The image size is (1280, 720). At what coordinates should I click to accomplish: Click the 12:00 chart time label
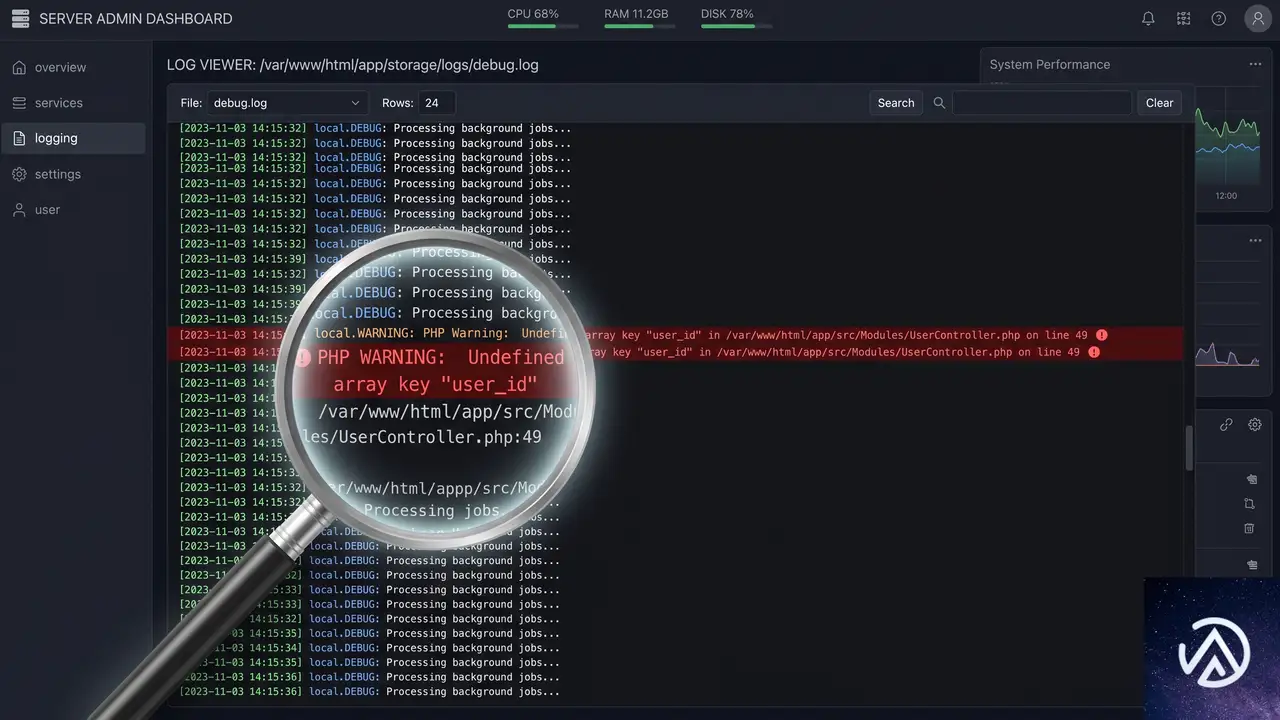(x=1226, y=196)
